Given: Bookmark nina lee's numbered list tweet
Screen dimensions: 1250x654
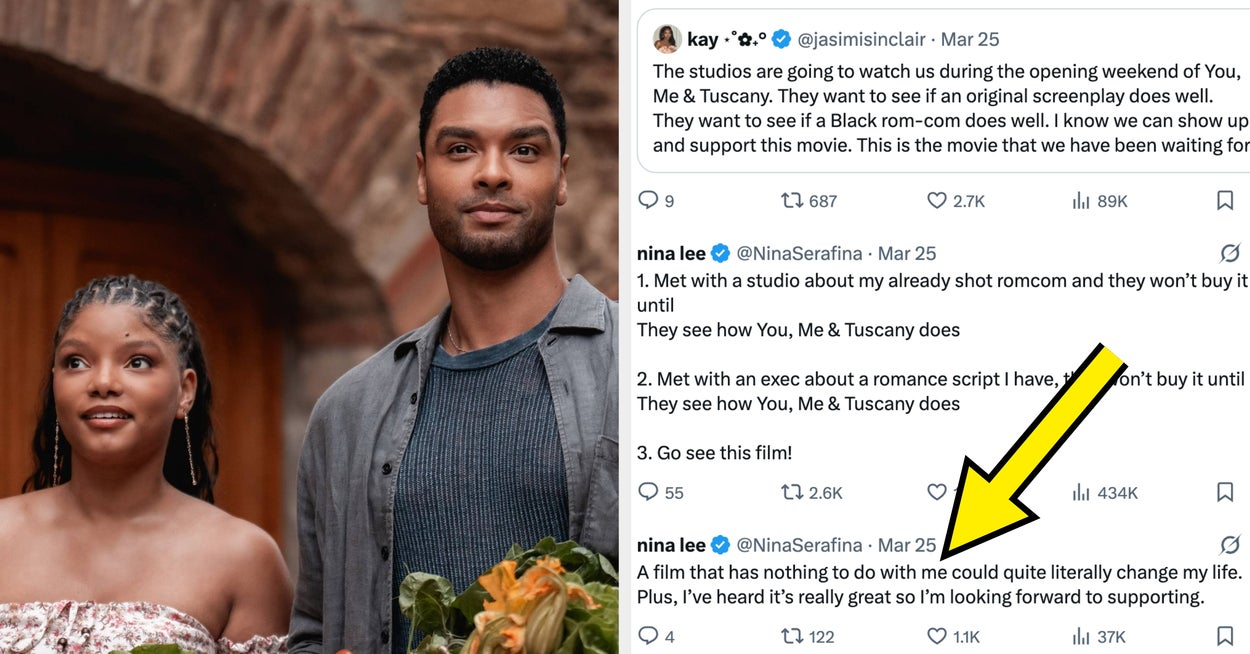Looking at the screenshot, I should [1225, 492].
